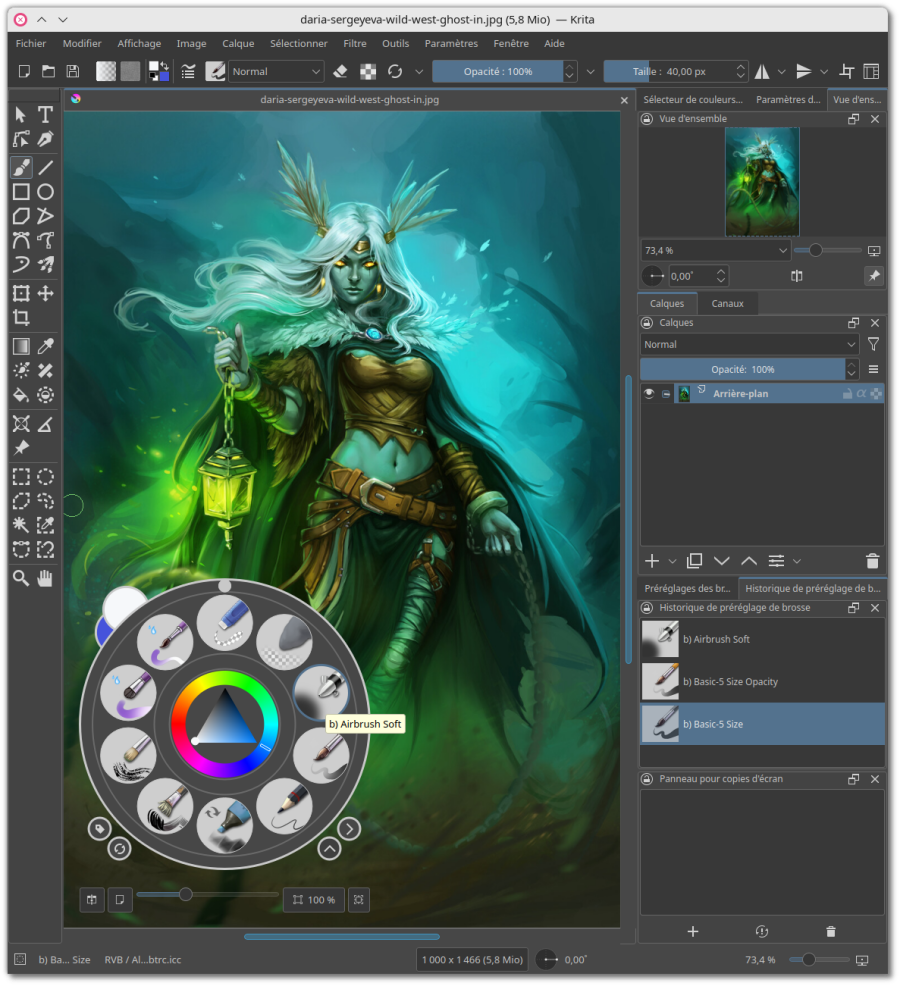Pick b) Airbrush Soft from history
Image resolution: width=900 pixels, height=986 pixels.
[x=762, y=639]
